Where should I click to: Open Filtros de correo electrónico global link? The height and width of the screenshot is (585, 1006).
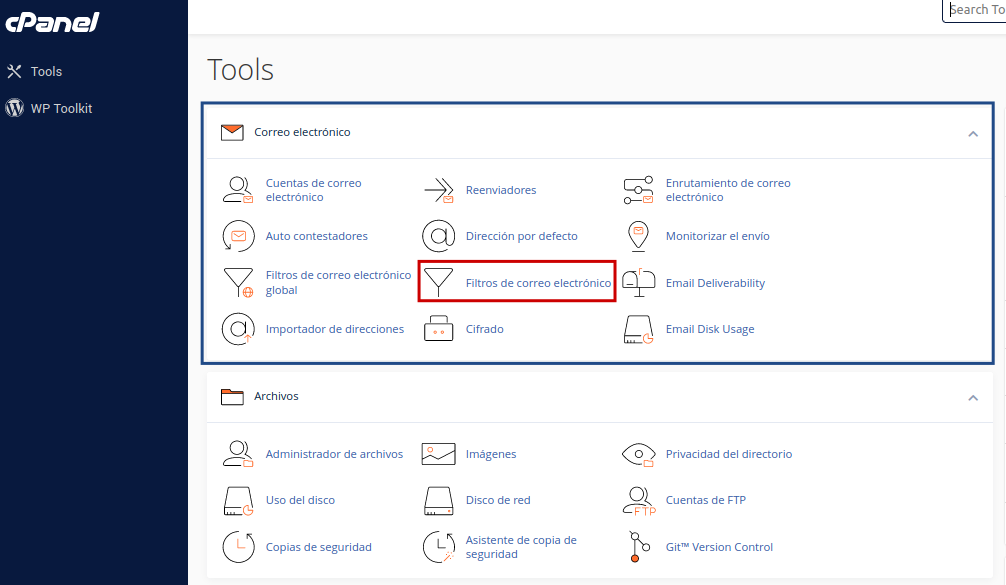point(337,282)
